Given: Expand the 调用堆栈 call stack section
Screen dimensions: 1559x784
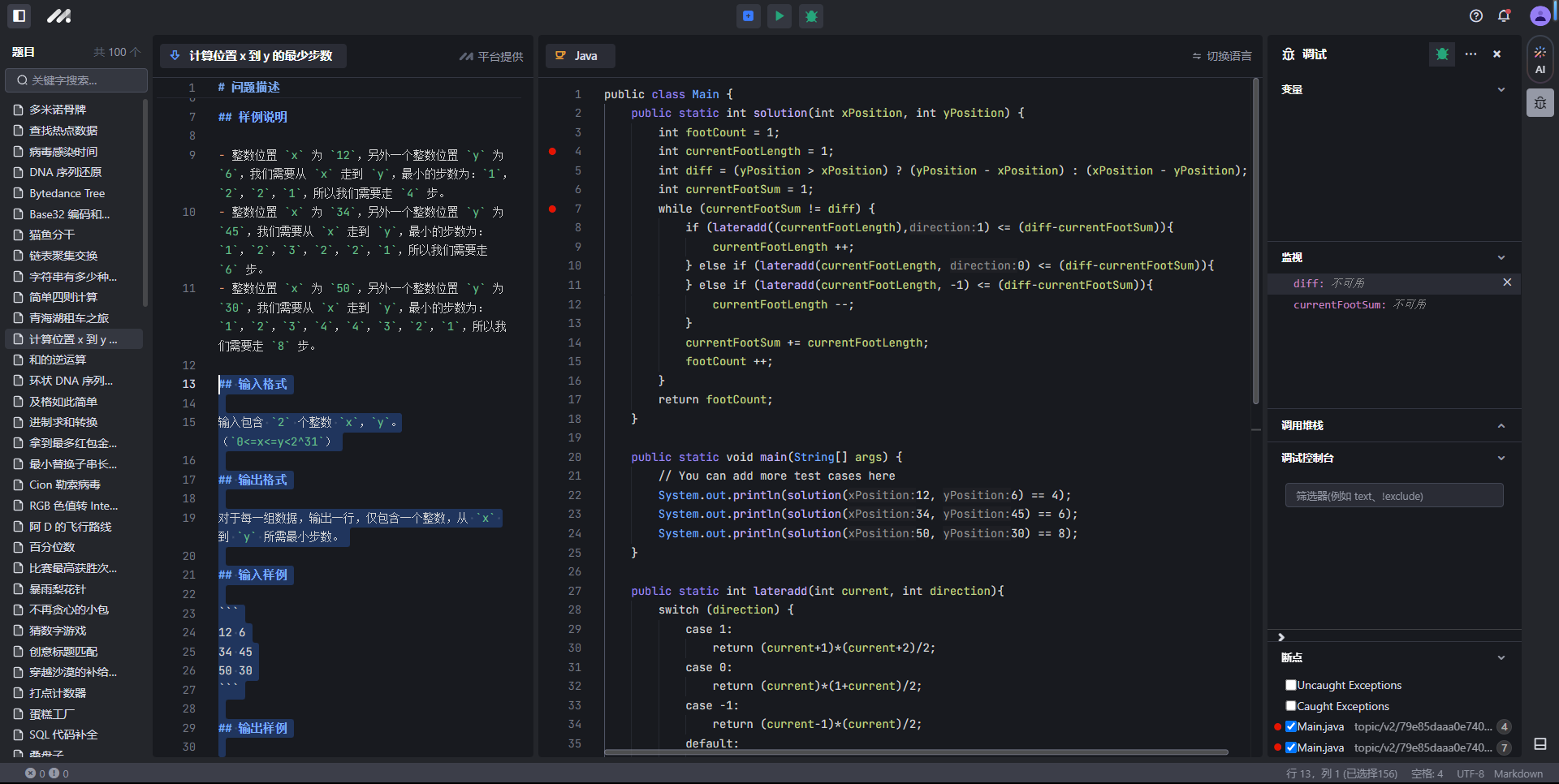Looking at the screenshot, I should (x=1501, y=425).
